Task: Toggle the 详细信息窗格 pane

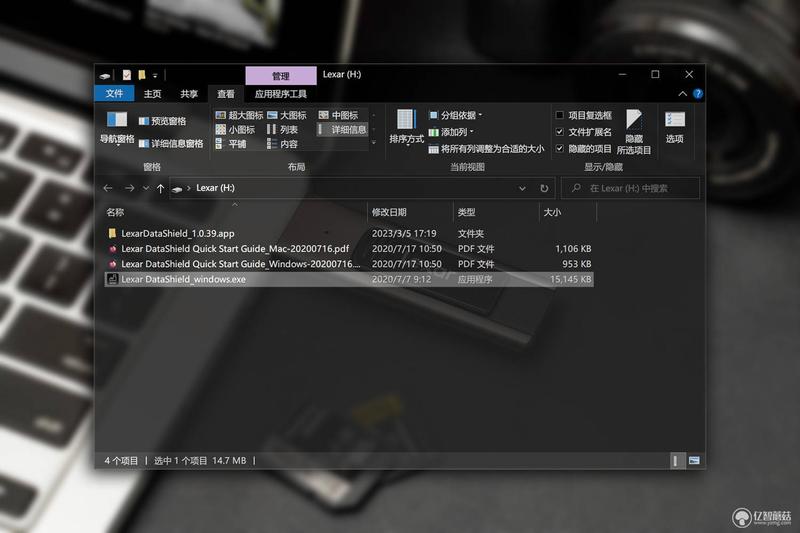Action: point(171,144)
